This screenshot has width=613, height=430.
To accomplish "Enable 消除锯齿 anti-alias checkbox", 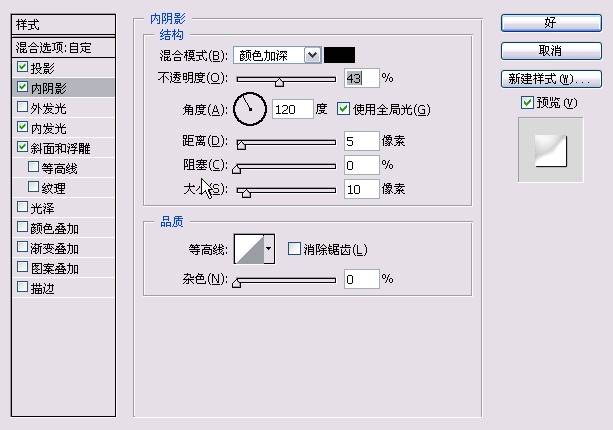I will [x=294, y=249].
